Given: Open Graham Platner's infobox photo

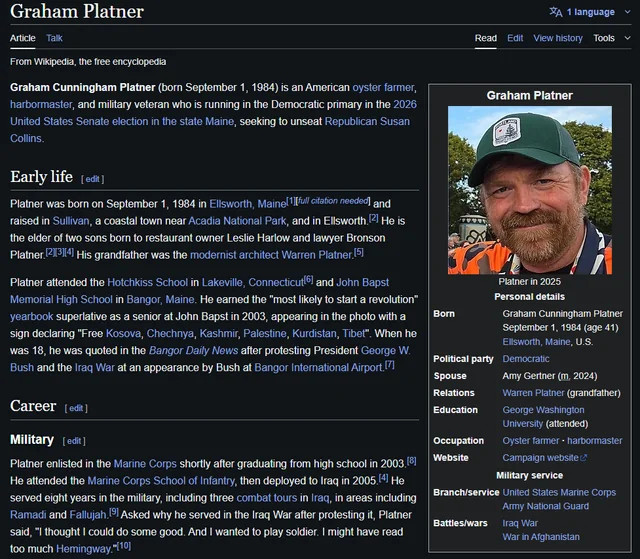Looking at the screenshot, I should (529, 190).
